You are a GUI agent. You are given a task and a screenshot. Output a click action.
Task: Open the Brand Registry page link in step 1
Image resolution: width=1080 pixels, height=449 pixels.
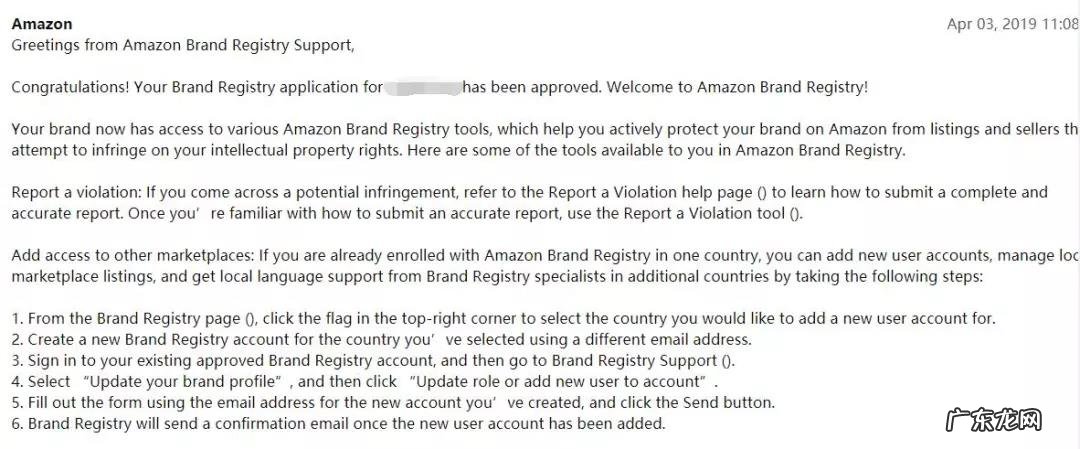coord(250,319)
